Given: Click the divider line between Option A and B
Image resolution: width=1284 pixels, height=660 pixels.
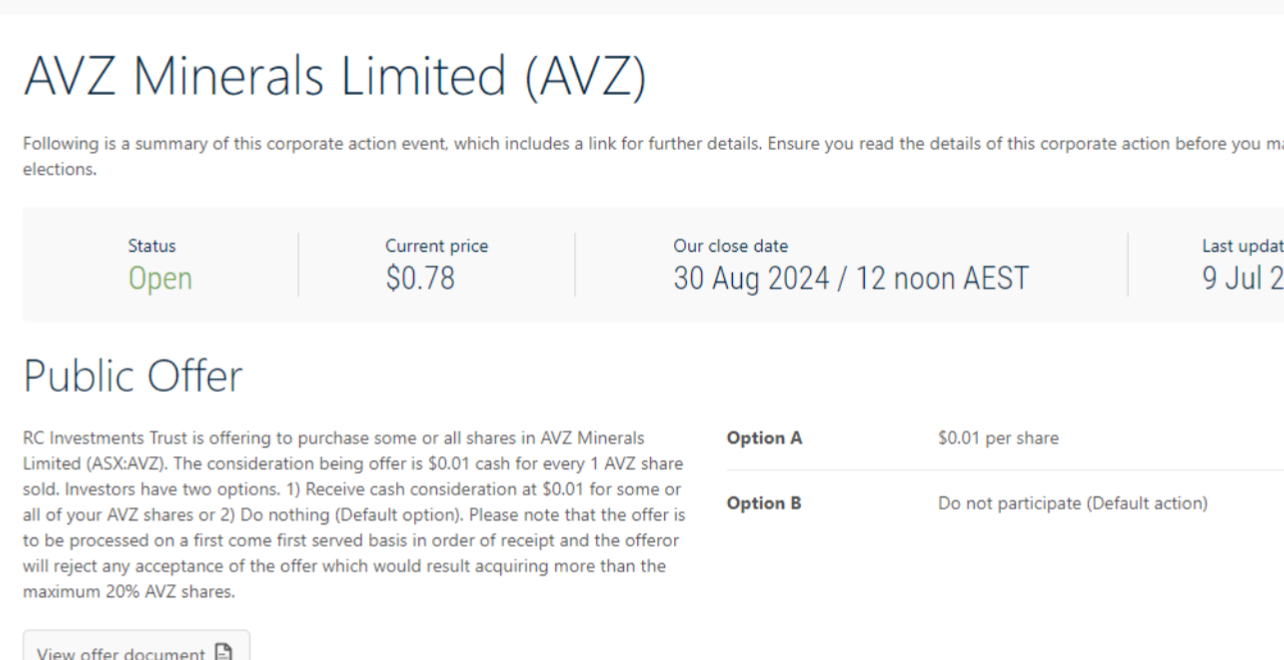Looking at the screenshot, I should [1000, 470].
